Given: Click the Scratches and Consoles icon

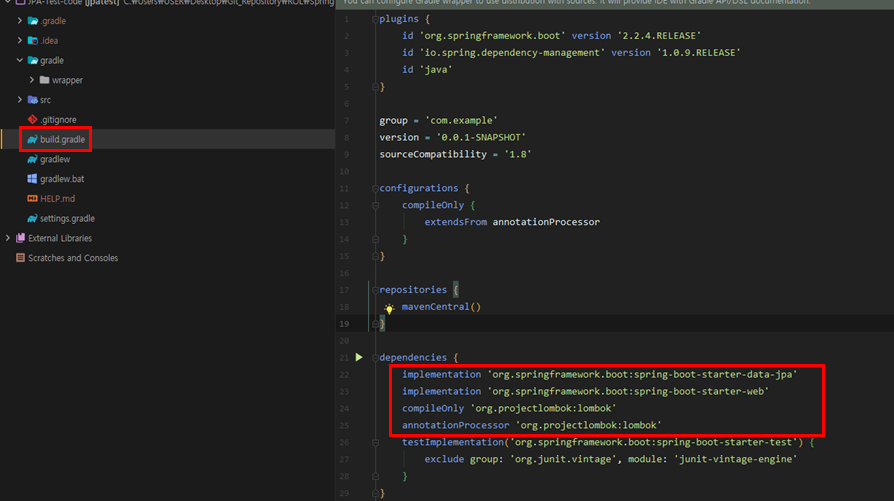Looking at the screenshot, I should click(x=21, y=258).
